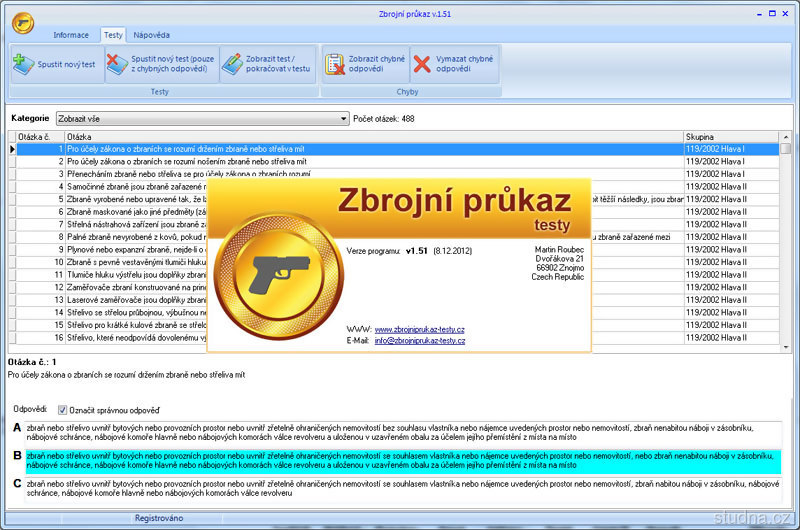Select question row 7 Střelná nástrahová zařízení
Image resolution: width=800 pixels, height=530 pixels.
click(398, 224)
